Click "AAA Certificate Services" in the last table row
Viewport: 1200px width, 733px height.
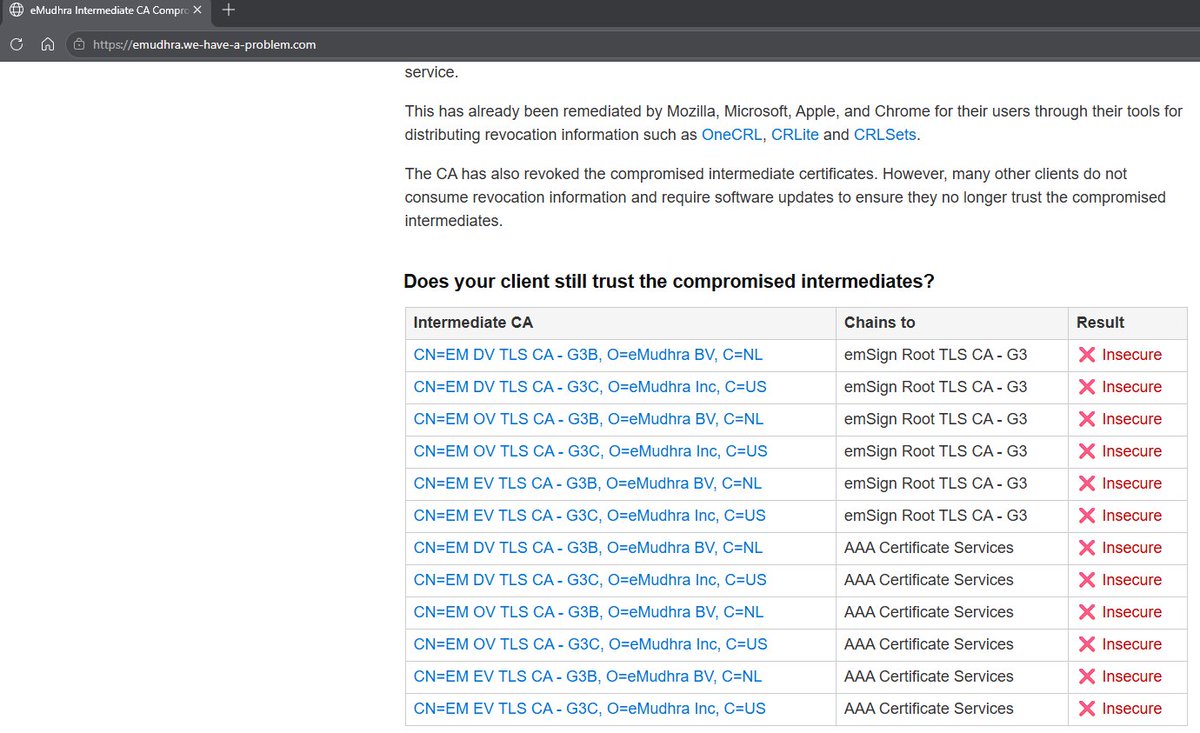pos(929,708)
